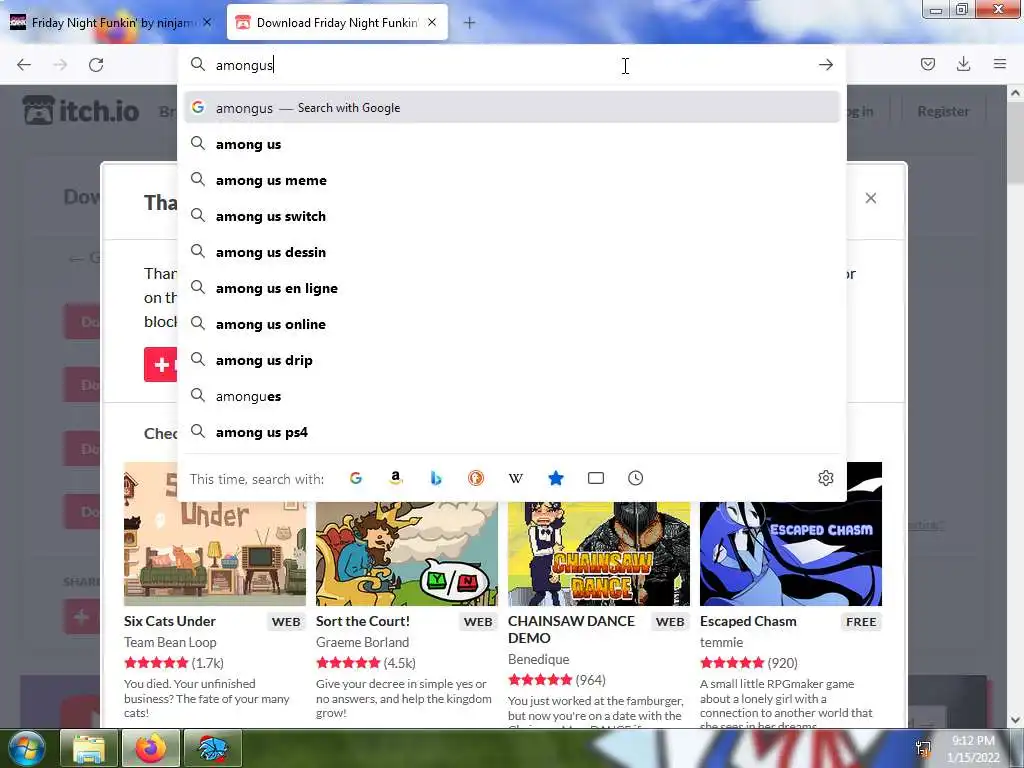This screenshot has width=1024, height=768.
Task: Switch to the Download Friday Night Funkin' tab
Action: pyautogui.click(x=337, y=23)
